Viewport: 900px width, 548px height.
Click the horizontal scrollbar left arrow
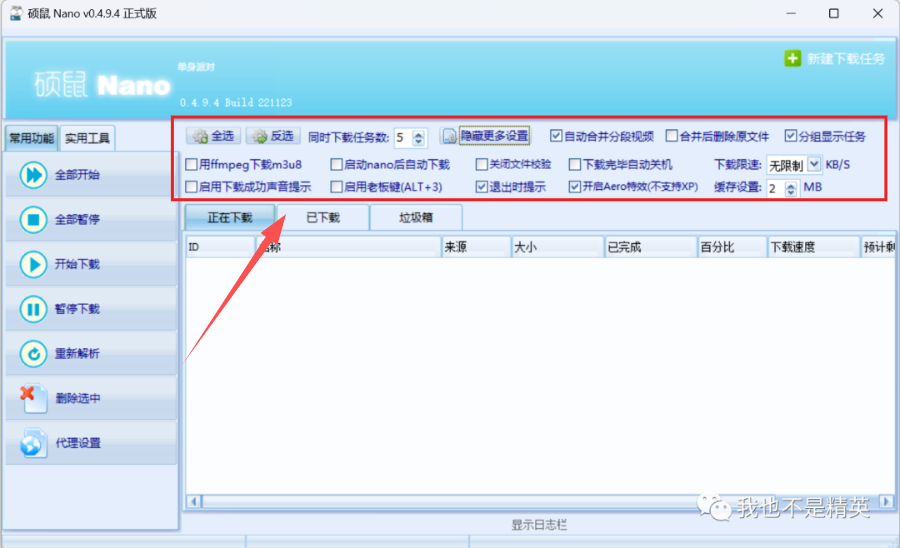click(193, 502)
